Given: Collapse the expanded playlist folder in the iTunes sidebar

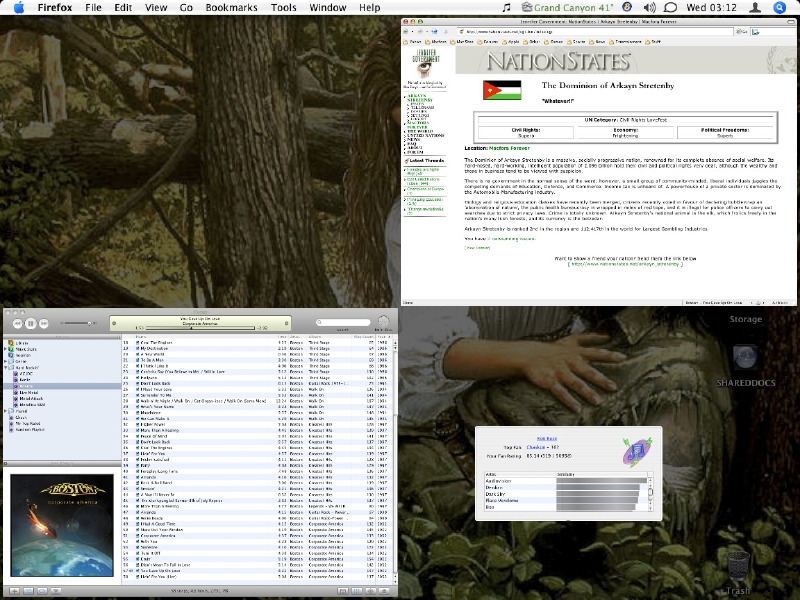Looking at the screenshot, I should click(x=7, y=366).
